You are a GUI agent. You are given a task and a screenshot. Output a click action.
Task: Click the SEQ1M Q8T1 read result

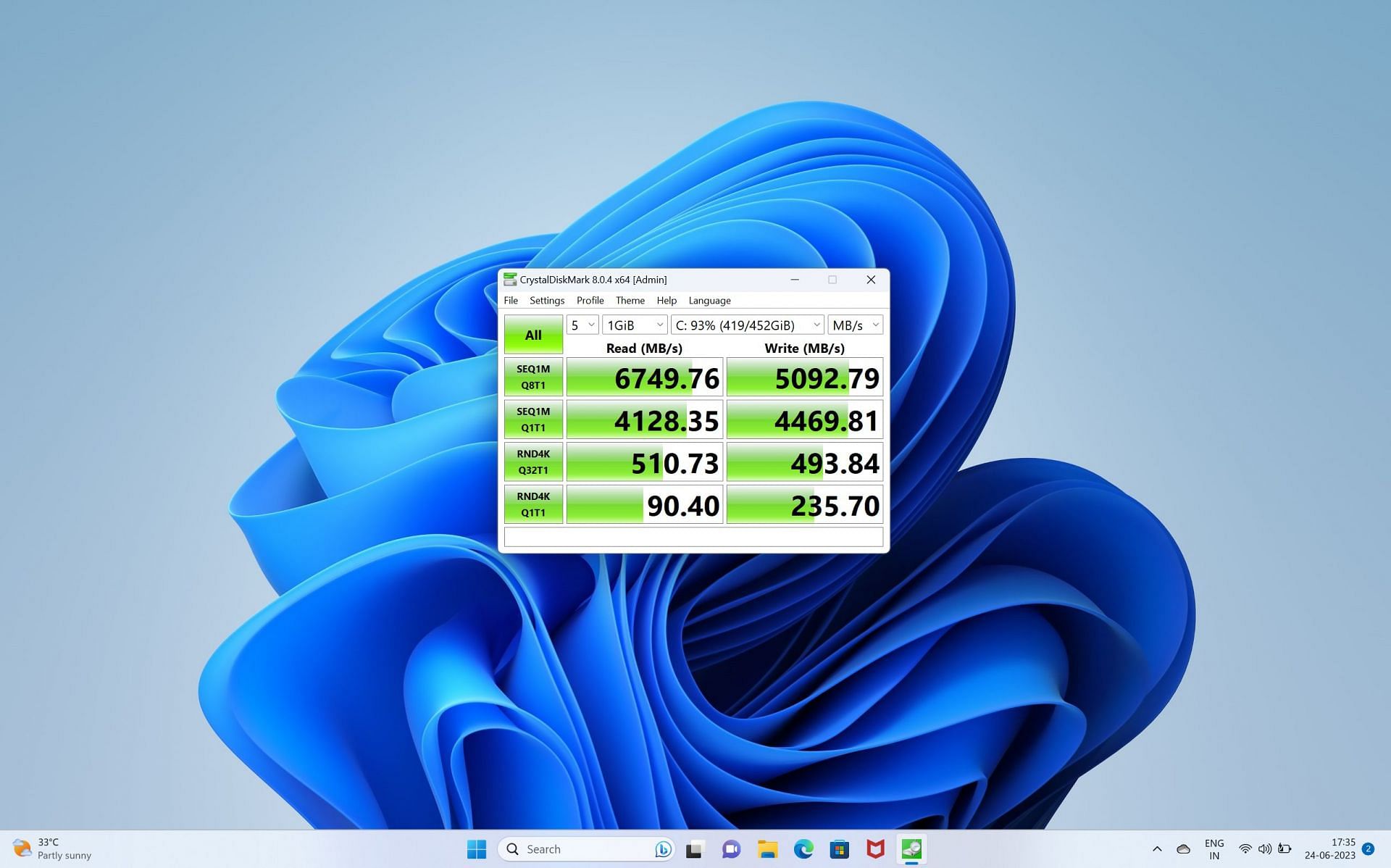point(645,377)
